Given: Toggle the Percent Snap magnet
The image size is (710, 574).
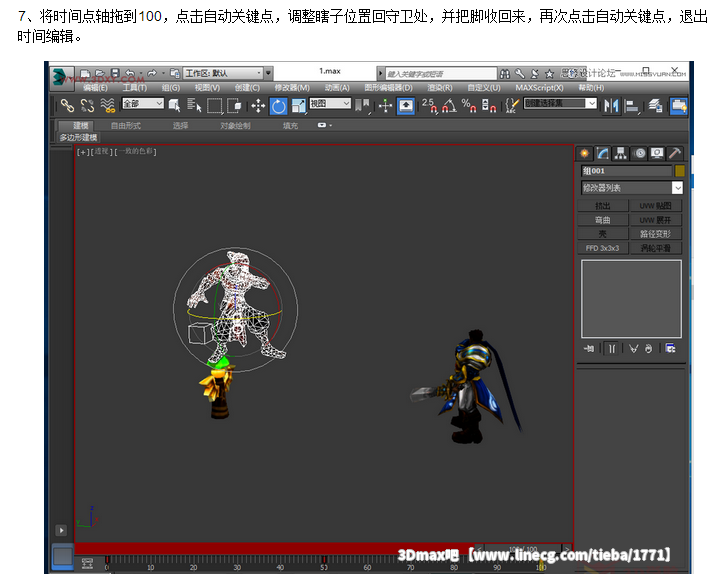Looking at the screenshot, I should coord(469,105).
